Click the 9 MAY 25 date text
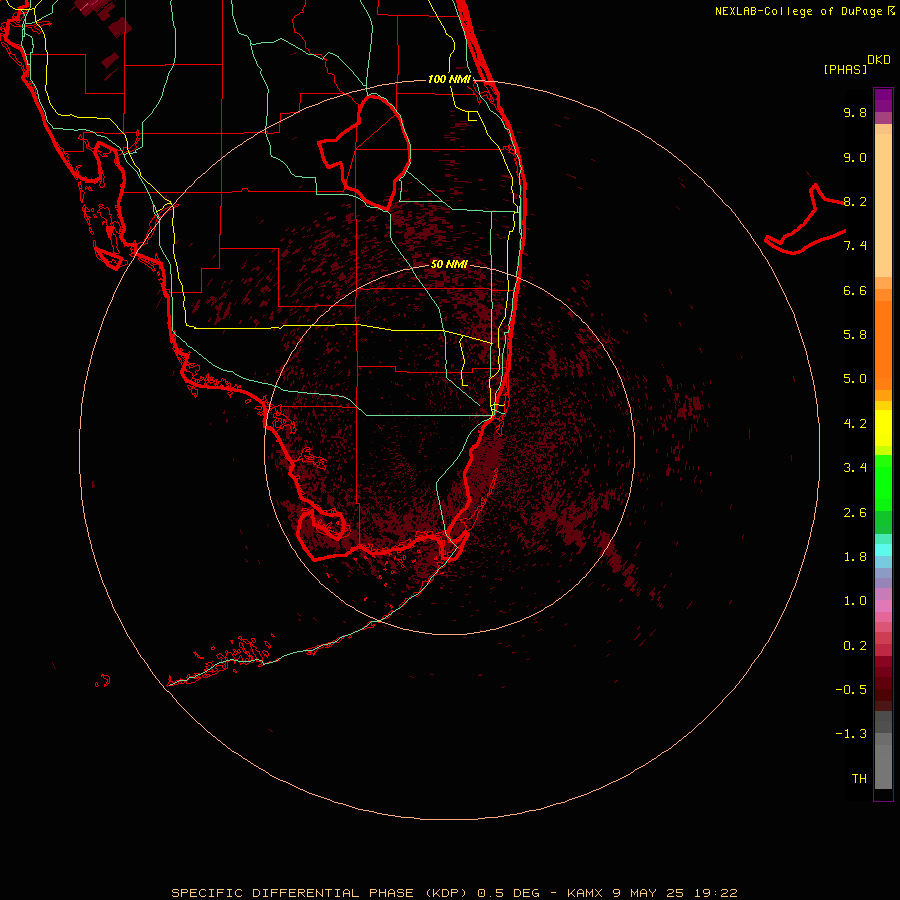The image size is (900, 900). pos(647,893)
